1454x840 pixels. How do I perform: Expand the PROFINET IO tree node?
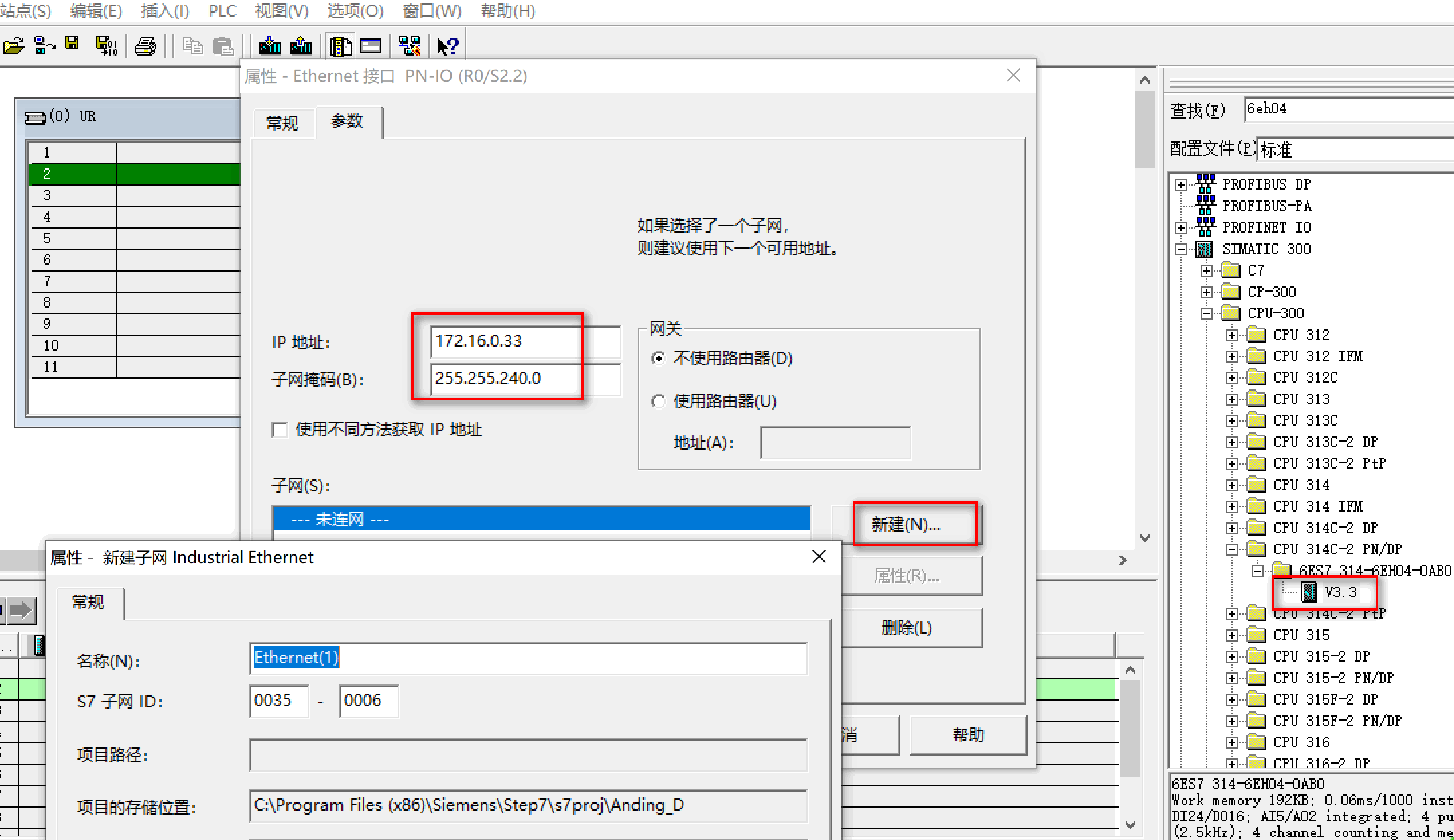click(1181, 228)
